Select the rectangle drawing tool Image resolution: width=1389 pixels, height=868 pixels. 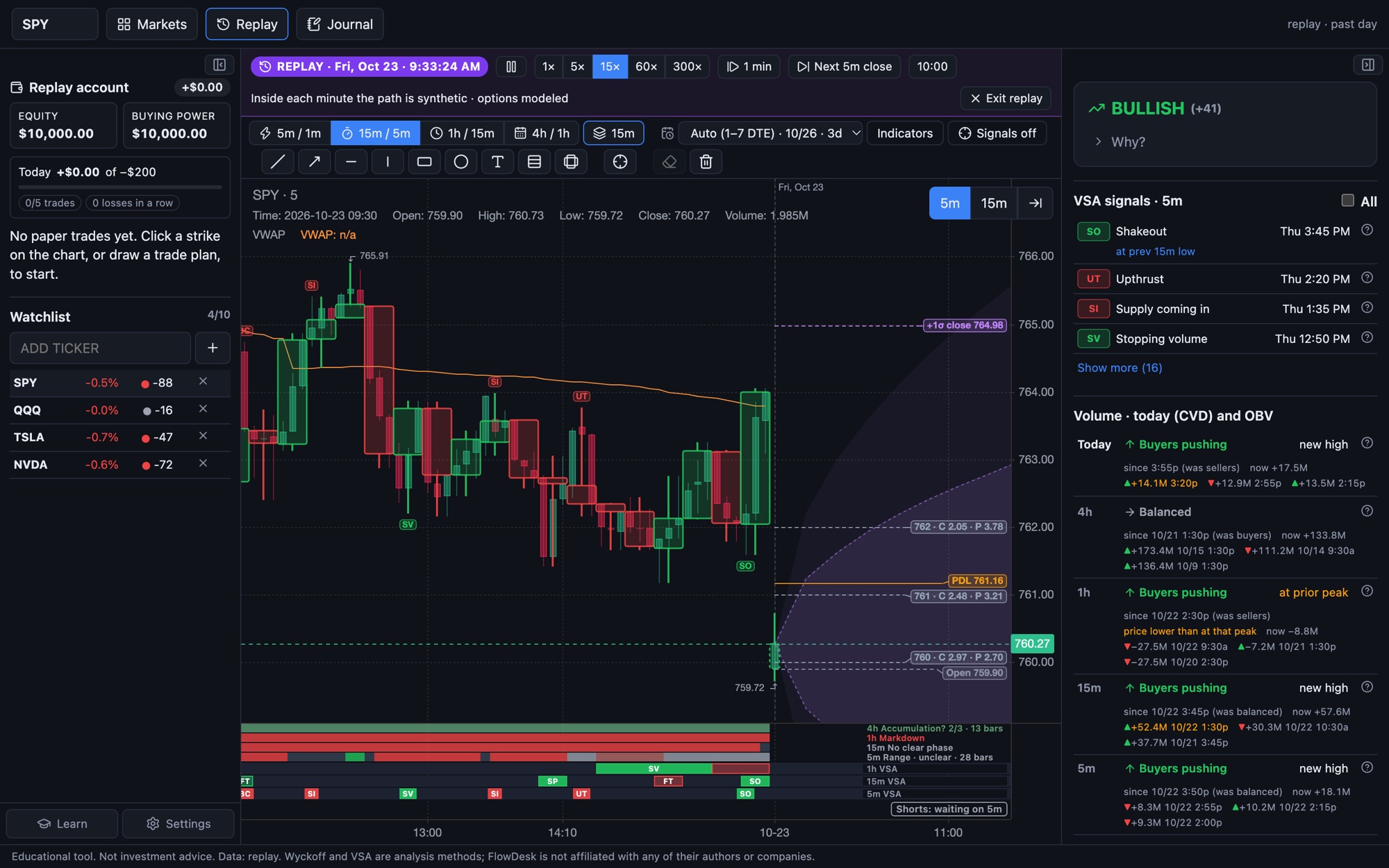coord(424,162)
